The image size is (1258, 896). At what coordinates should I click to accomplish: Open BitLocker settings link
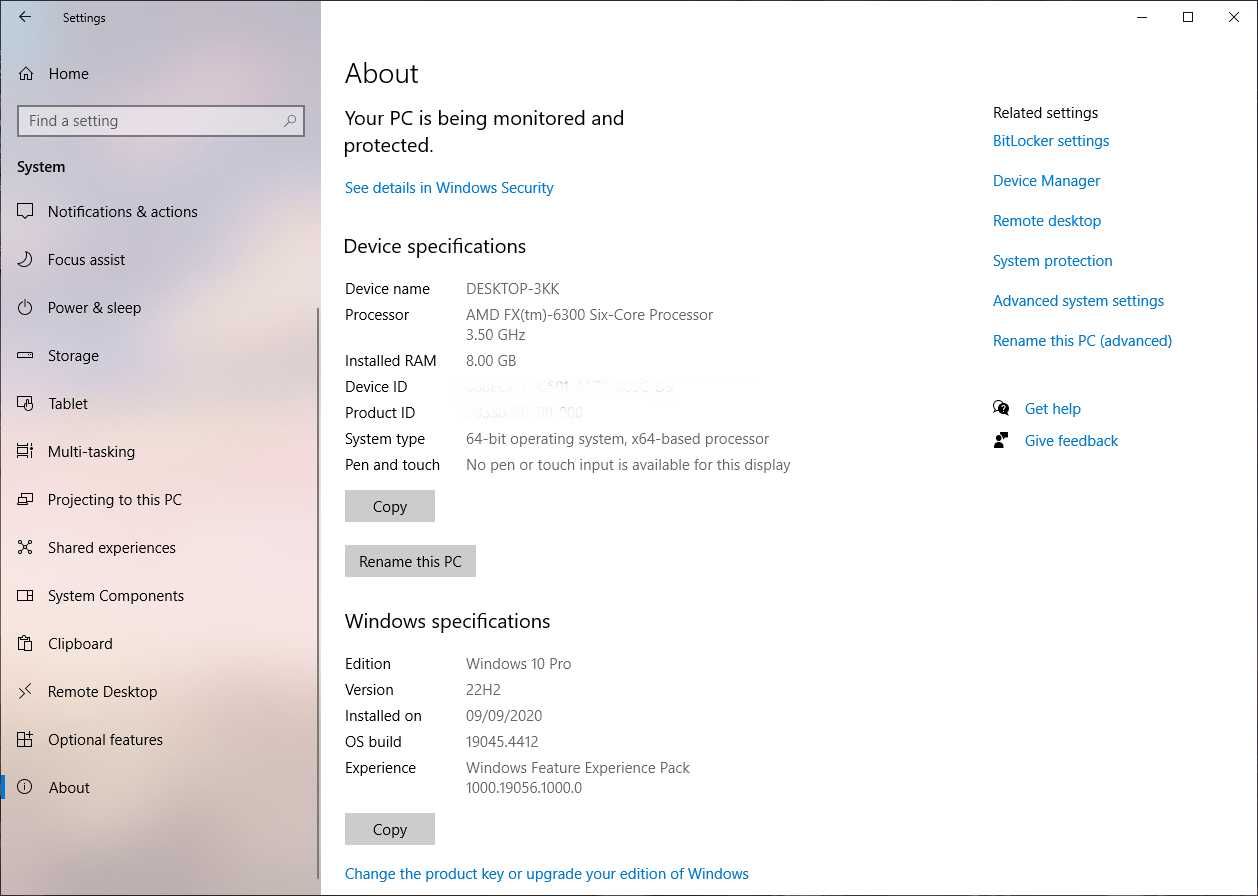1051,141
